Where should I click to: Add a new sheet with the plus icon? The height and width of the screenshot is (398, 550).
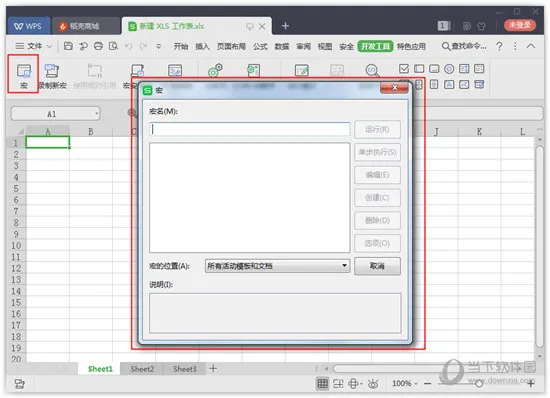[x=213, y=368]
